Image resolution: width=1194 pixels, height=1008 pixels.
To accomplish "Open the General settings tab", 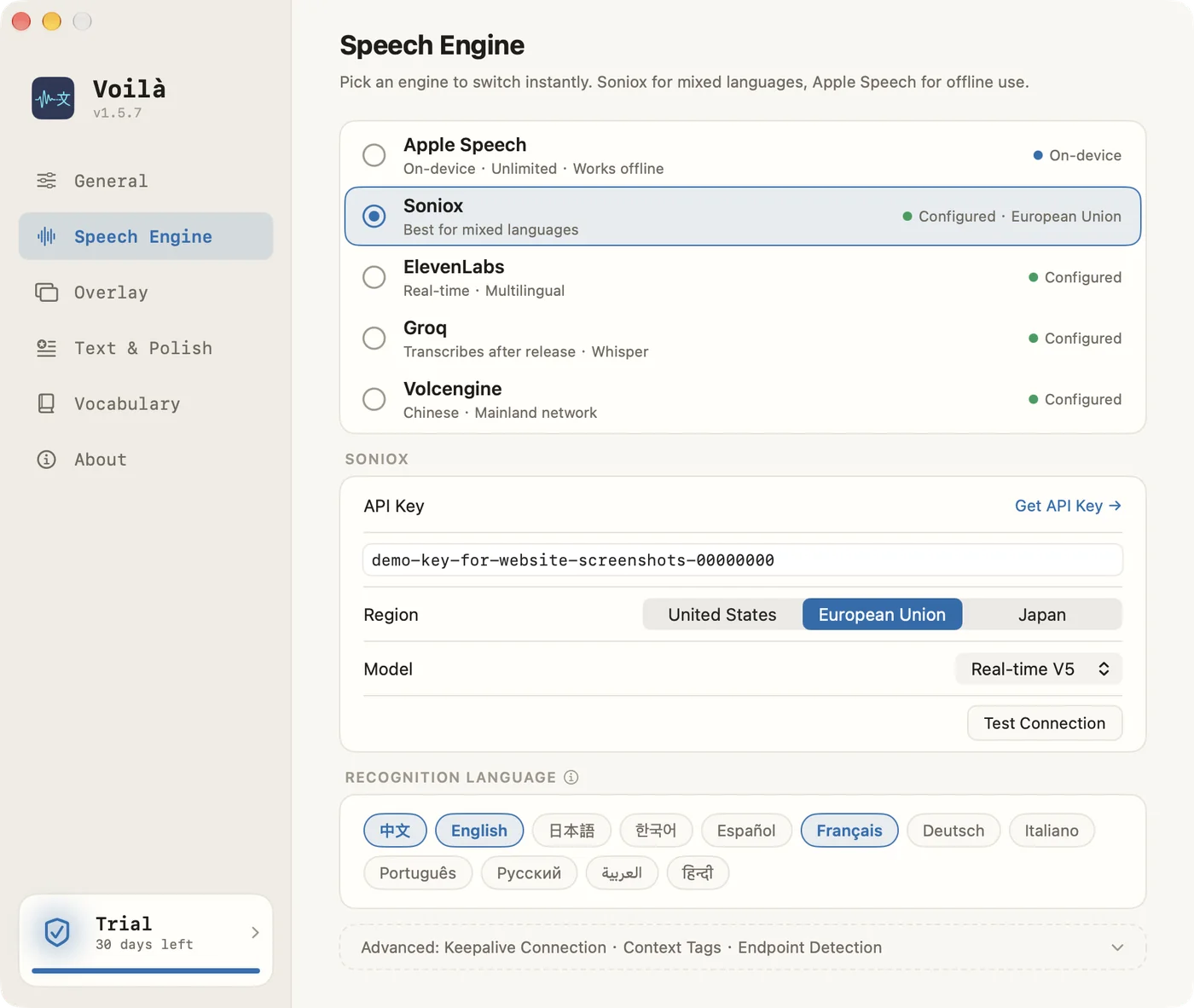I will click(x=146, y=181).
